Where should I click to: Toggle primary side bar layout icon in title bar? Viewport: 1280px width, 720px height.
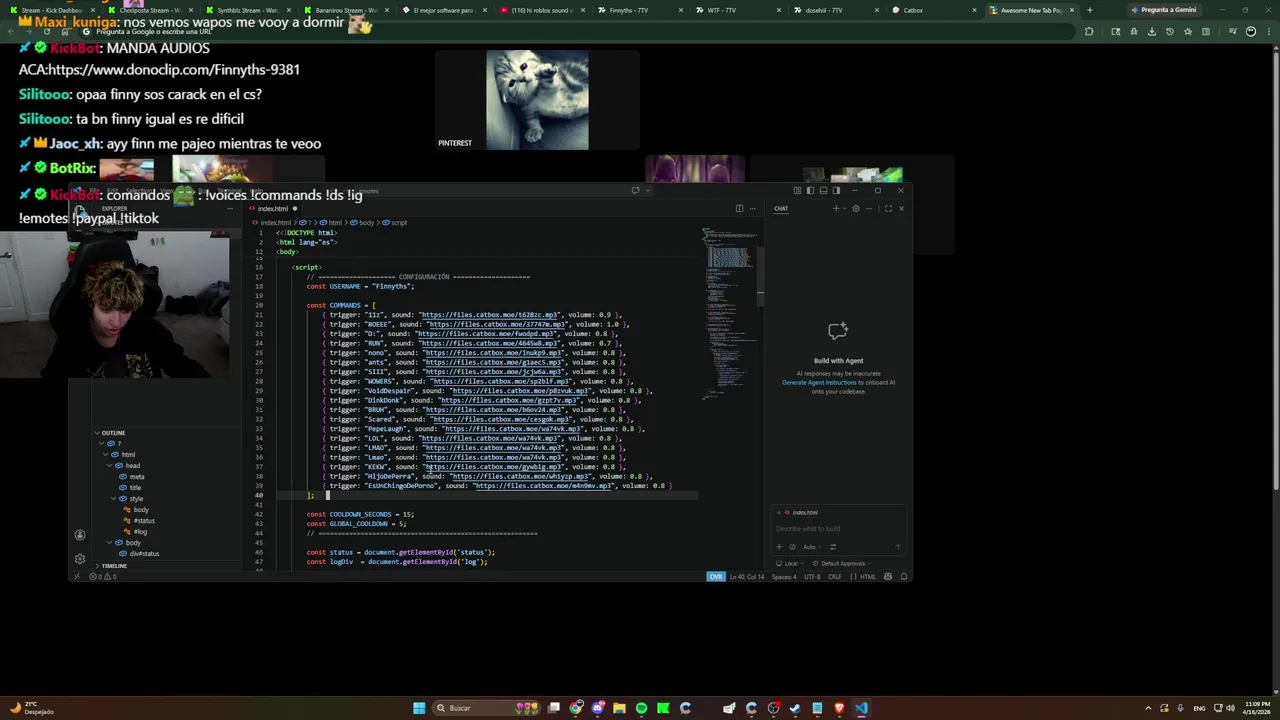coord(810,190)
